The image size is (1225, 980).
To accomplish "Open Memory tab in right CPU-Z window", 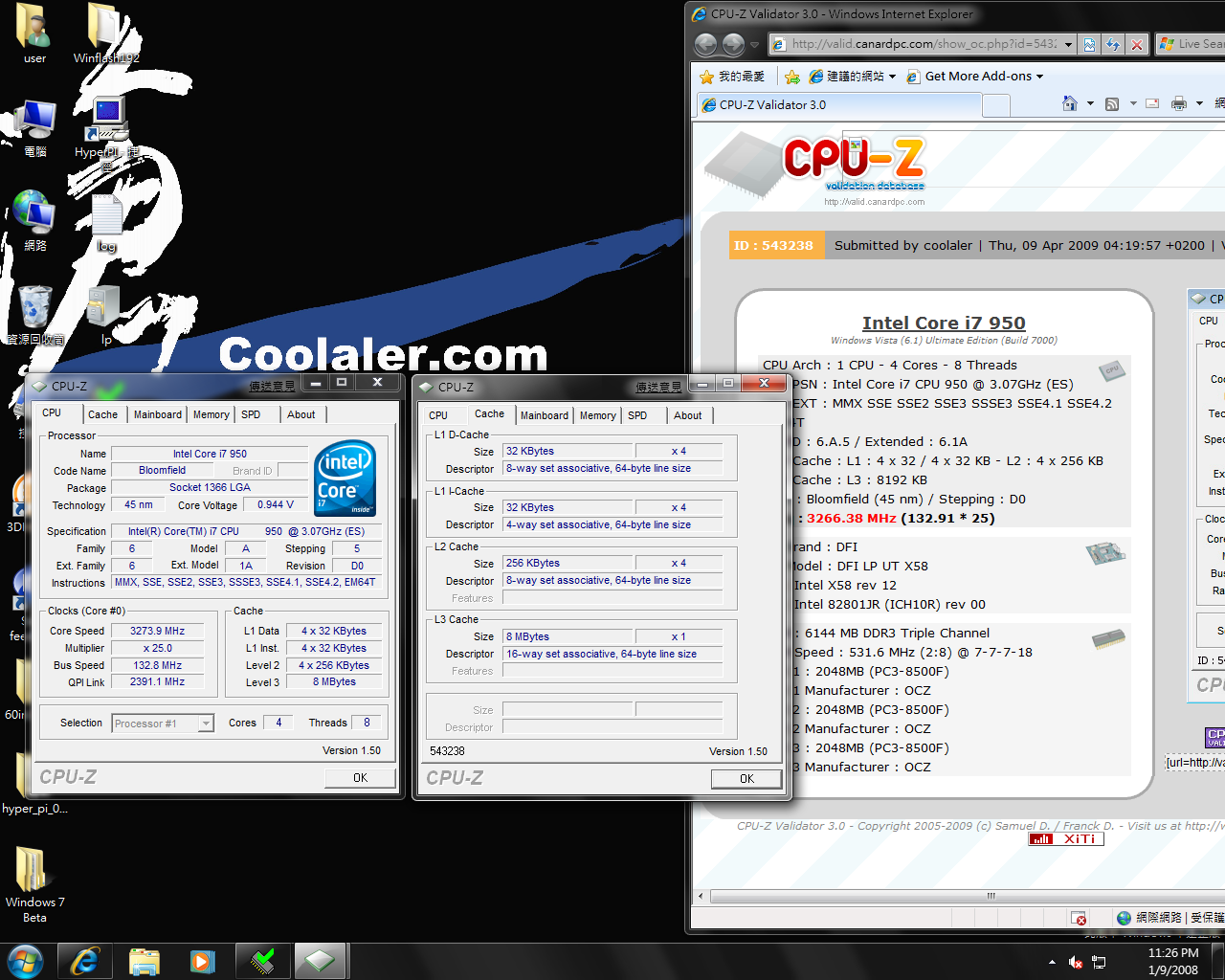I will pyautogui.click(x=598, y=415).
